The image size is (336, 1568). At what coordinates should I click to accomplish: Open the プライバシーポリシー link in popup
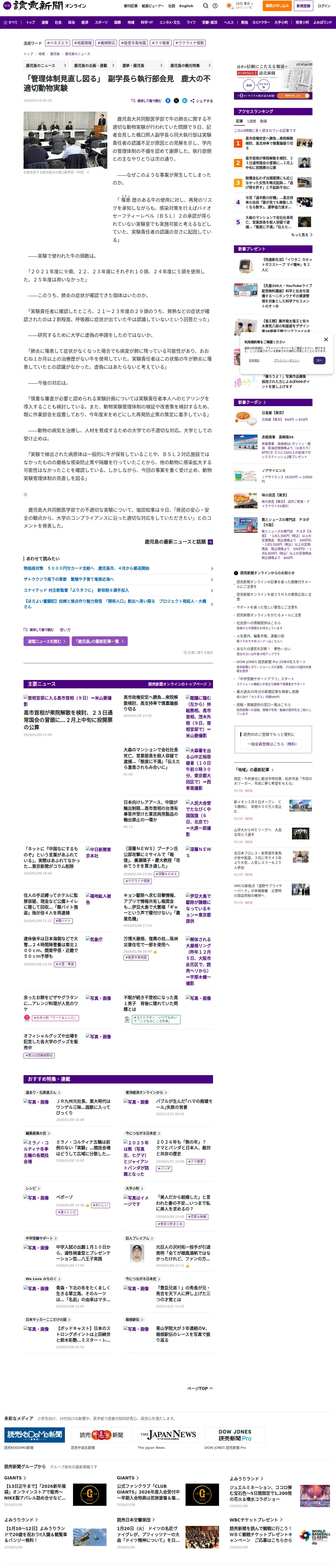click(287, 360)
